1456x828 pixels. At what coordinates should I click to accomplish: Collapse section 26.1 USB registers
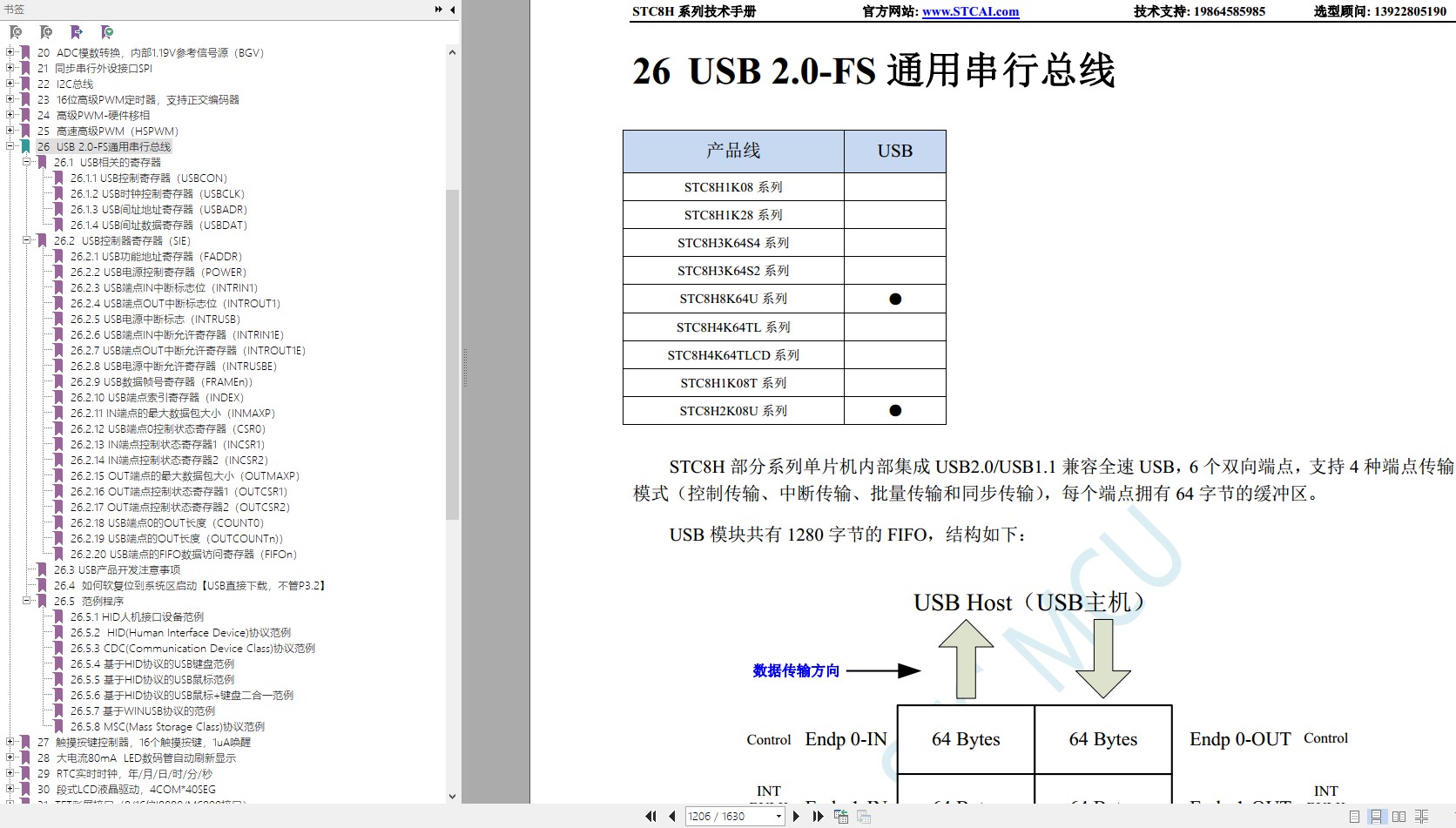coord(27,162)
